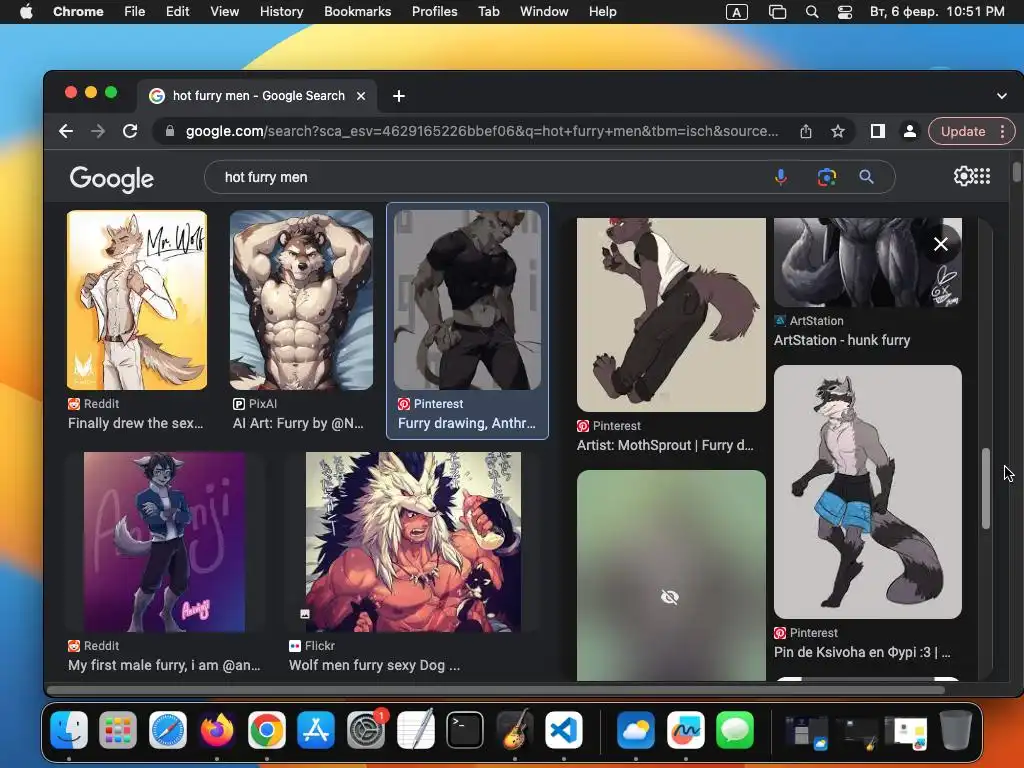Open the Bookmarks menu

[357, 12]
